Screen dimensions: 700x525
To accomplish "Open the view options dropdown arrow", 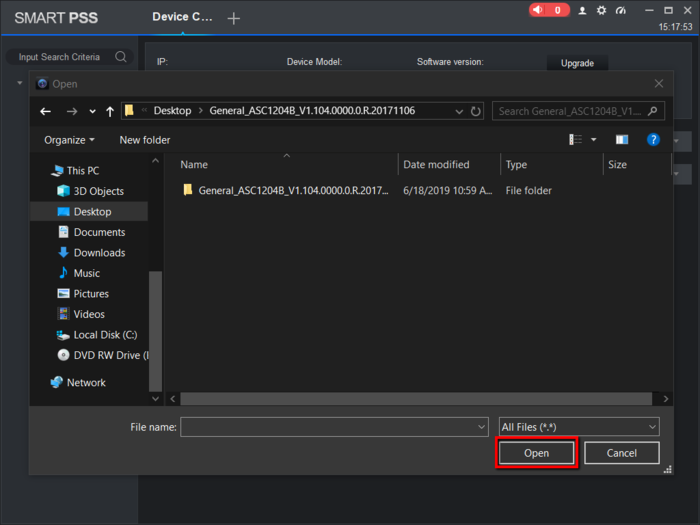I will (x=593, y=140).
